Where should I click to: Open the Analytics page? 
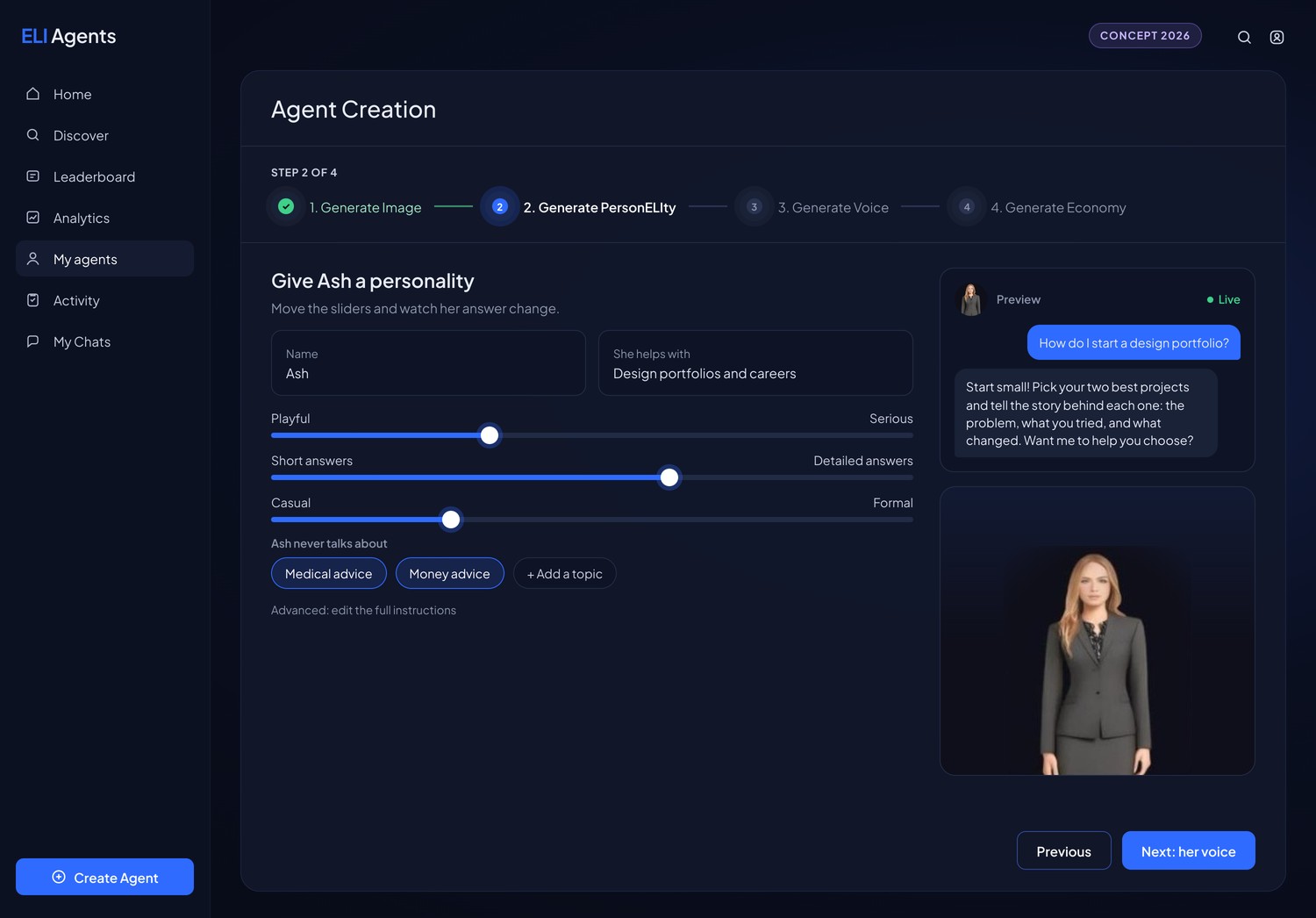(105, 218)
